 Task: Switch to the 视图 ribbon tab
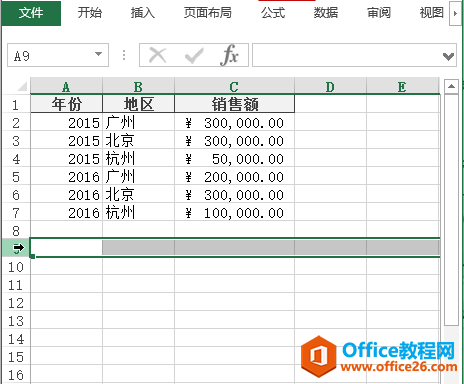[x=431, y=13]
